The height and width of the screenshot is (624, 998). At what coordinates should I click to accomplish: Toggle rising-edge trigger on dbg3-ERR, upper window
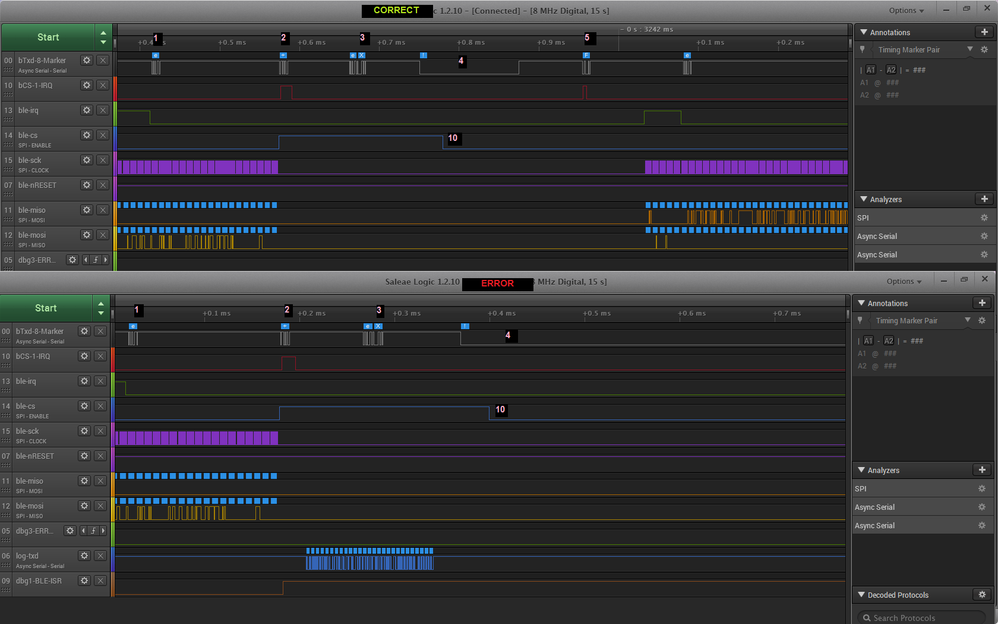pos(95,260)
